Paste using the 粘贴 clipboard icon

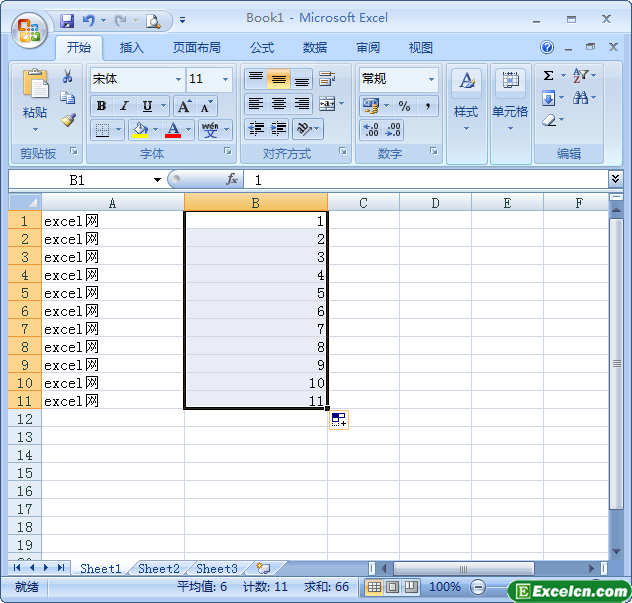point(35,83)
